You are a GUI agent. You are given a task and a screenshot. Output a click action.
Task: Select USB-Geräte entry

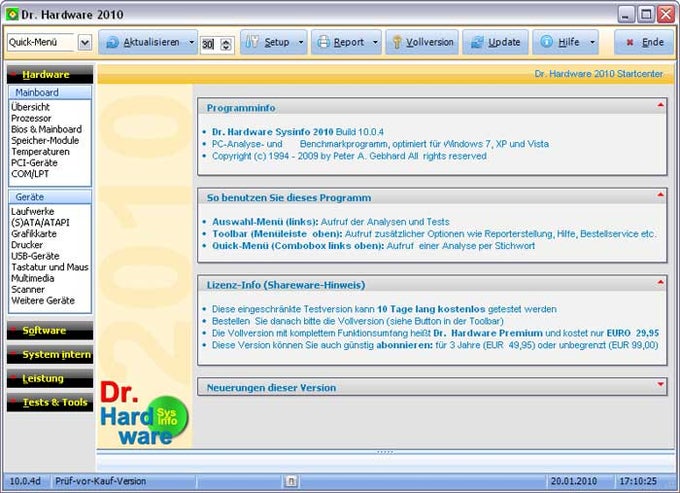click(35, 256)
